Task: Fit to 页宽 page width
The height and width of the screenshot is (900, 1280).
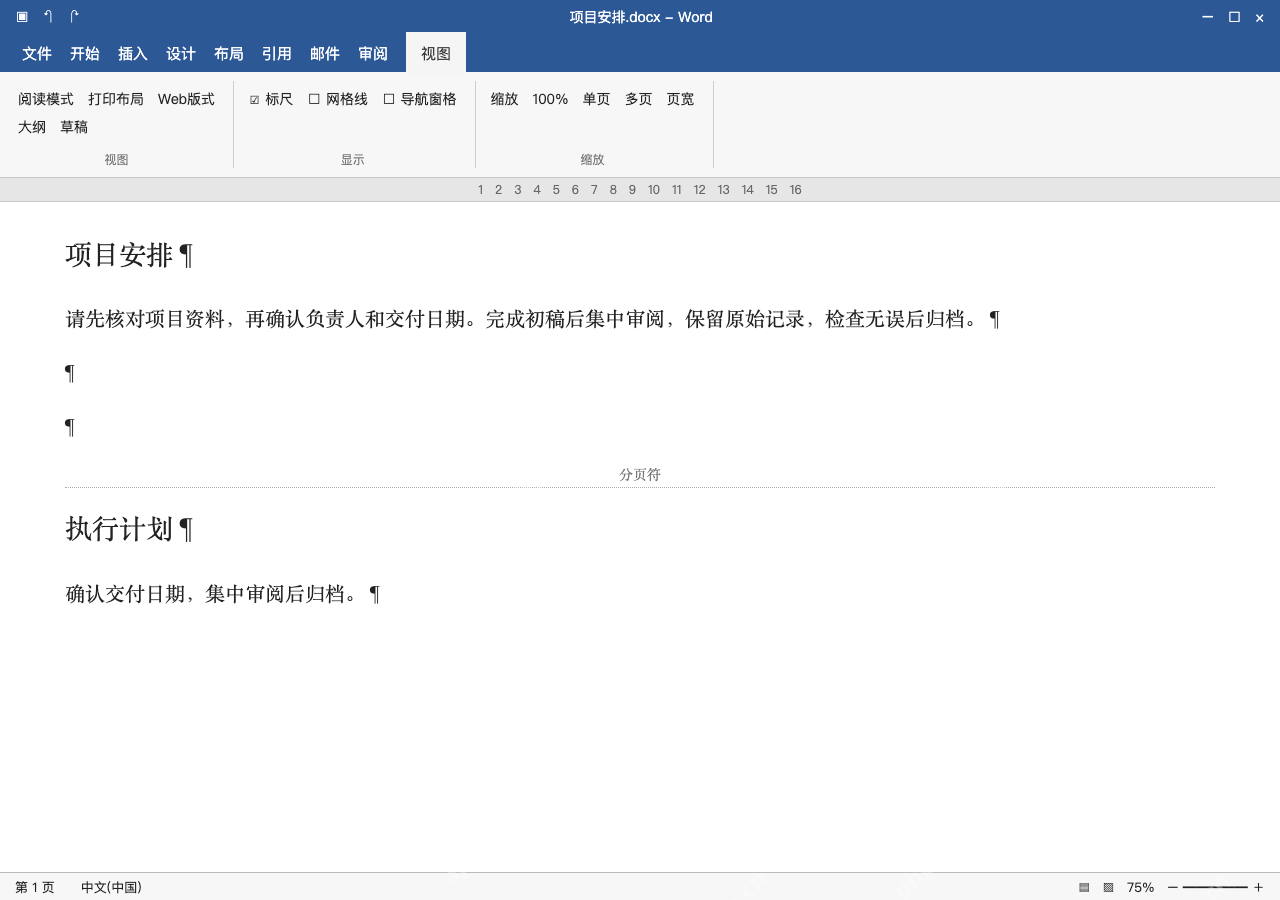Action: [681, 99]
